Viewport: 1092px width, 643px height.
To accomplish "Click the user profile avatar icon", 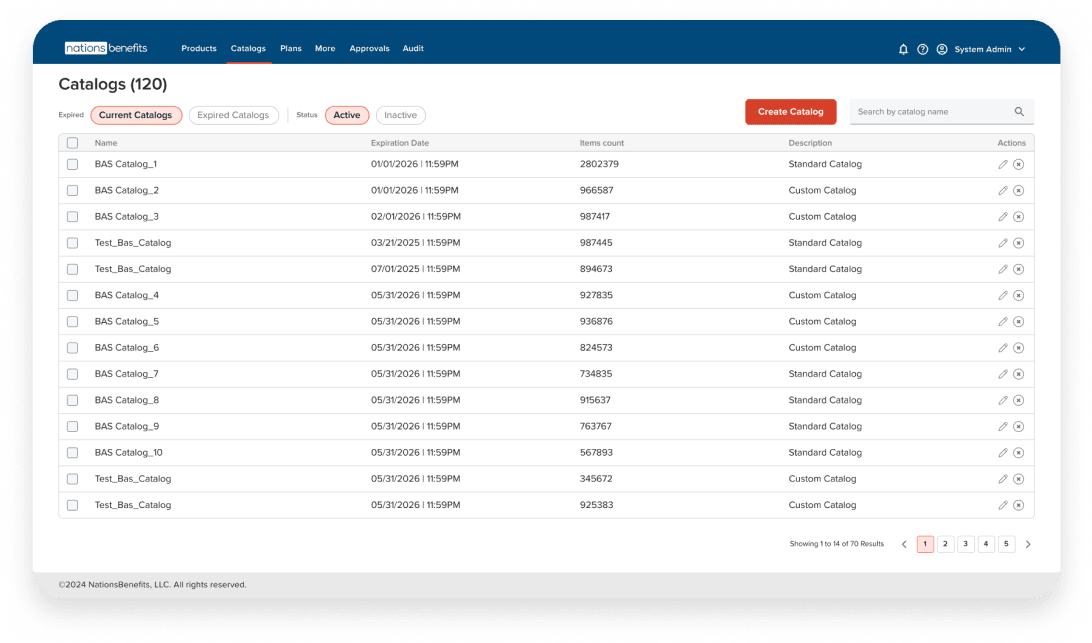I will tap(942, 49).
